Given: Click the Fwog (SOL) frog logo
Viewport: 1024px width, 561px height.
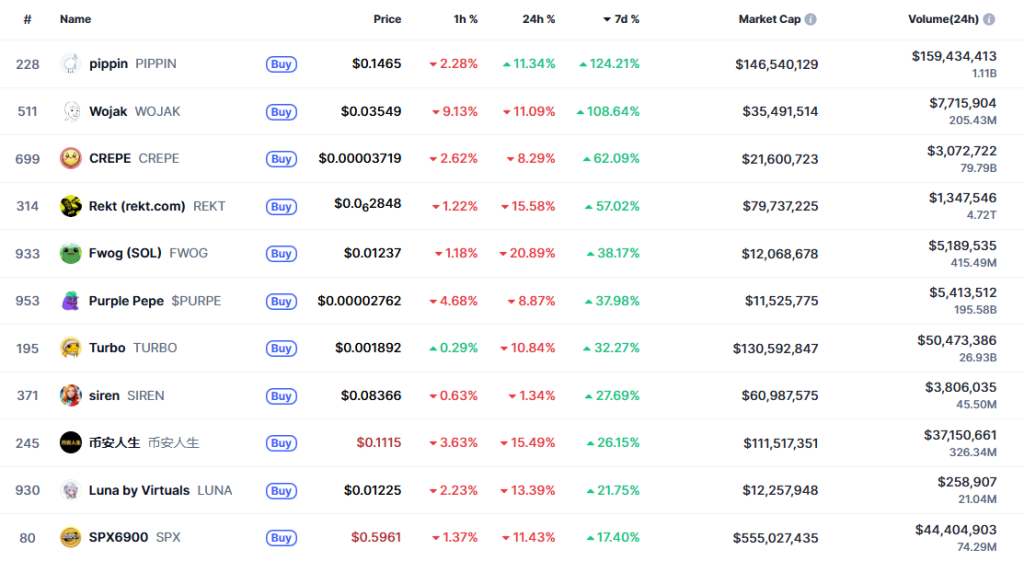Looking at the screenshot, I should coord(70,253).
